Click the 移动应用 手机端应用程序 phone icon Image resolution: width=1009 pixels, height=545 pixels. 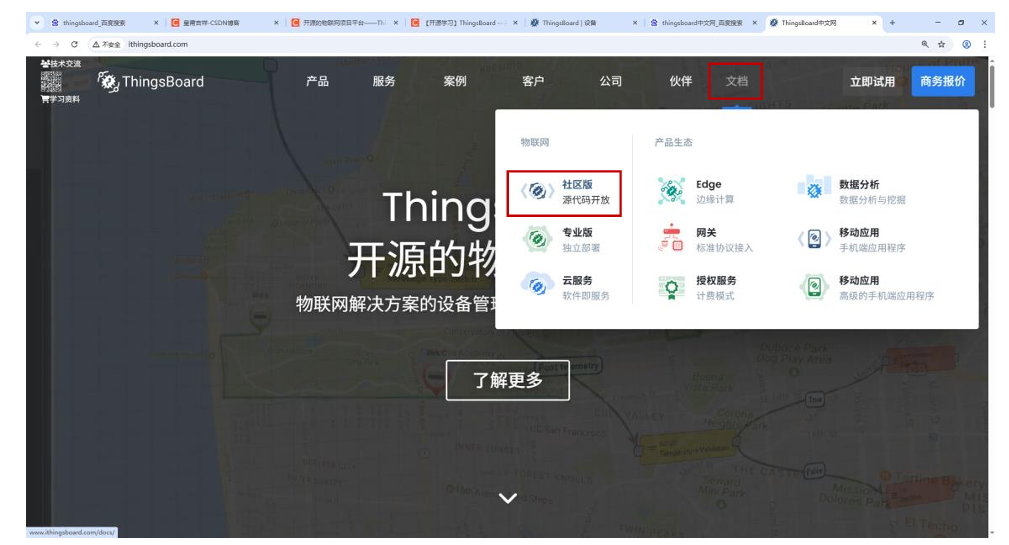pos(814,239)
